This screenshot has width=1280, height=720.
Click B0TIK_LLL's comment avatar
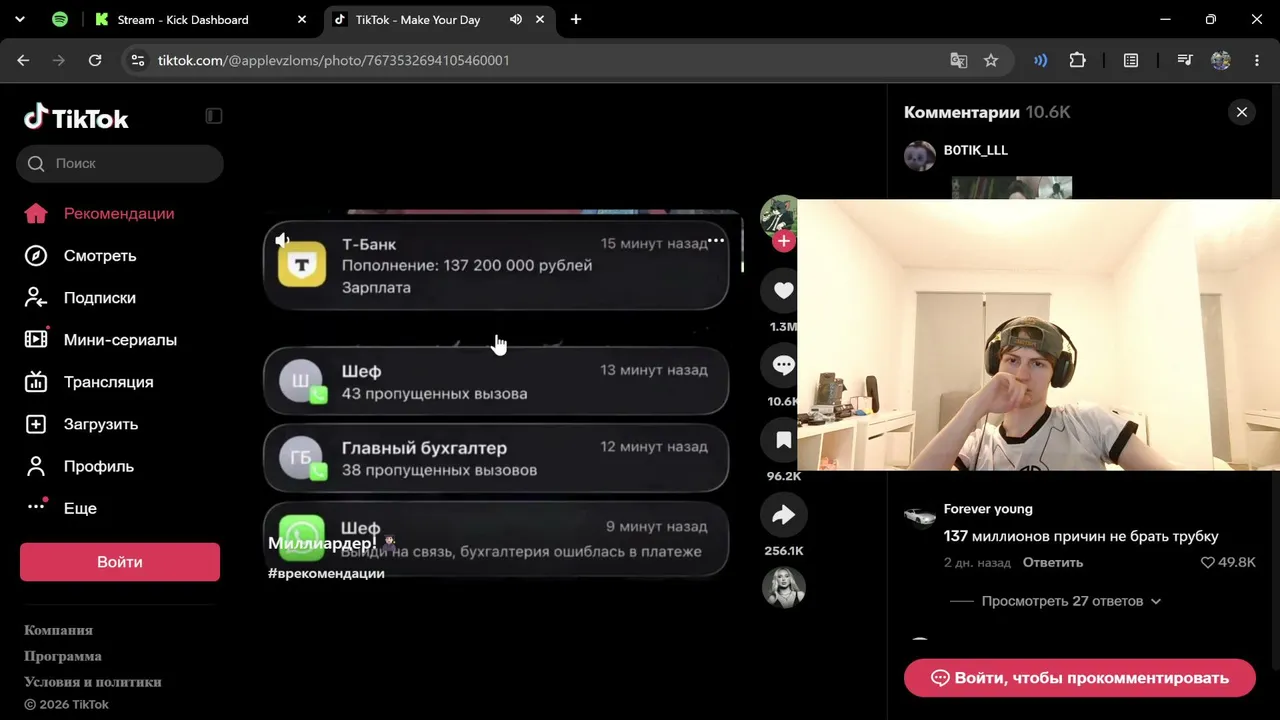tap(920, 156)
